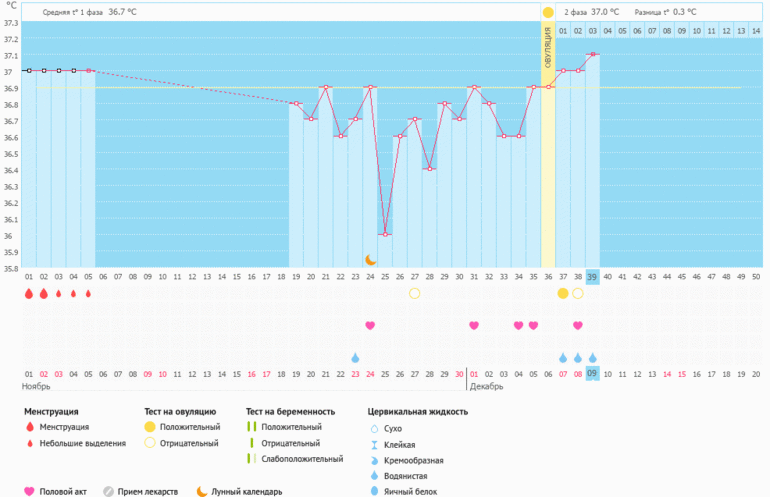Viewport: 770px width, 497px height.
Task: Click the lowest temperature point on day 25
Action: [385, 235]
